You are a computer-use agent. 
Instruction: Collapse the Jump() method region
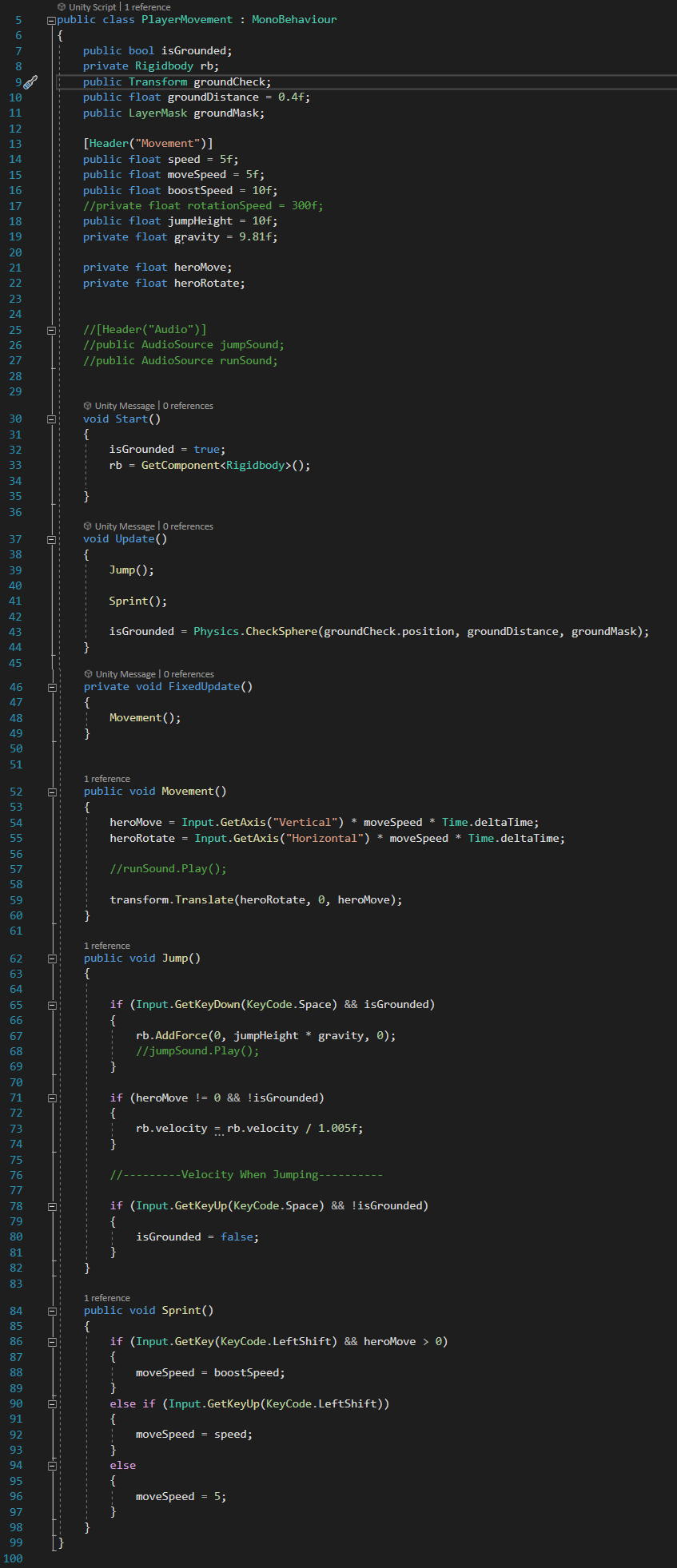(51, 959)
